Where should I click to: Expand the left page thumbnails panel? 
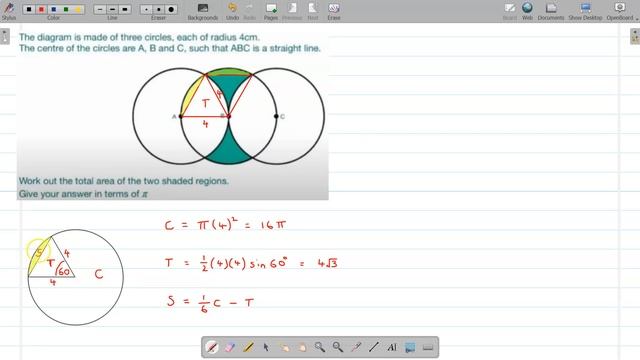(4, 36)
